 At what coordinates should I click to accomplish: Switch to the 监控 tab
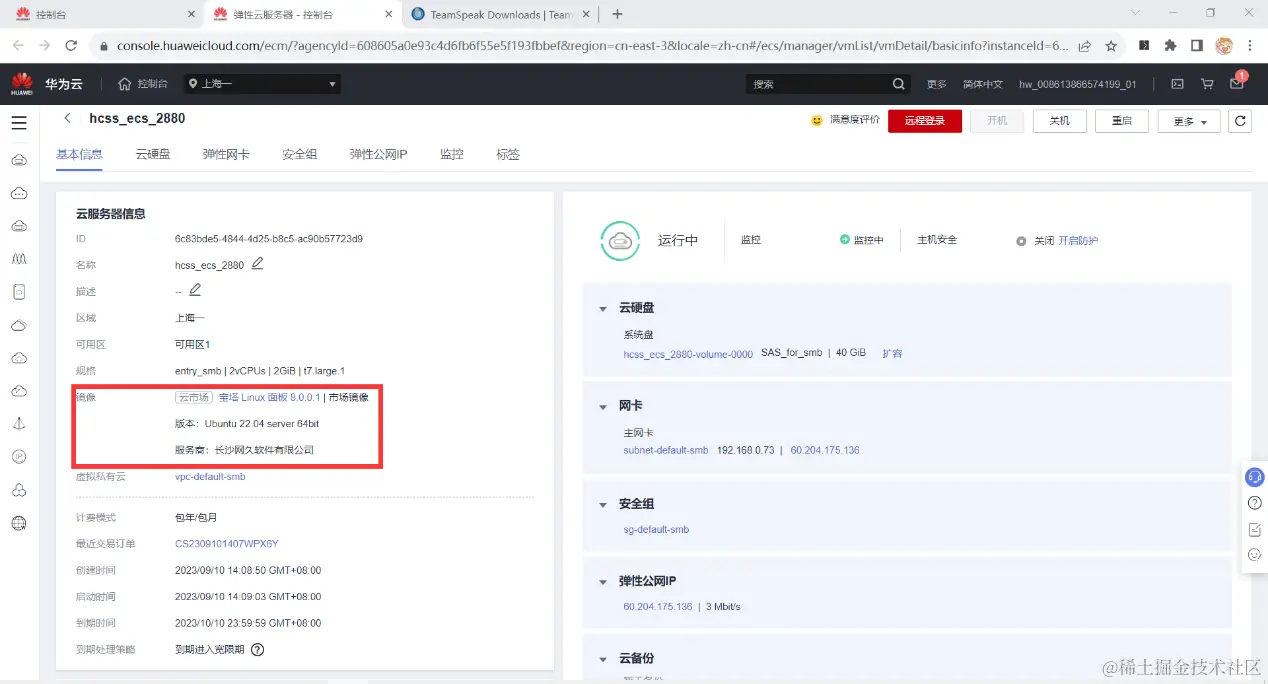click(x=452, y=154)
